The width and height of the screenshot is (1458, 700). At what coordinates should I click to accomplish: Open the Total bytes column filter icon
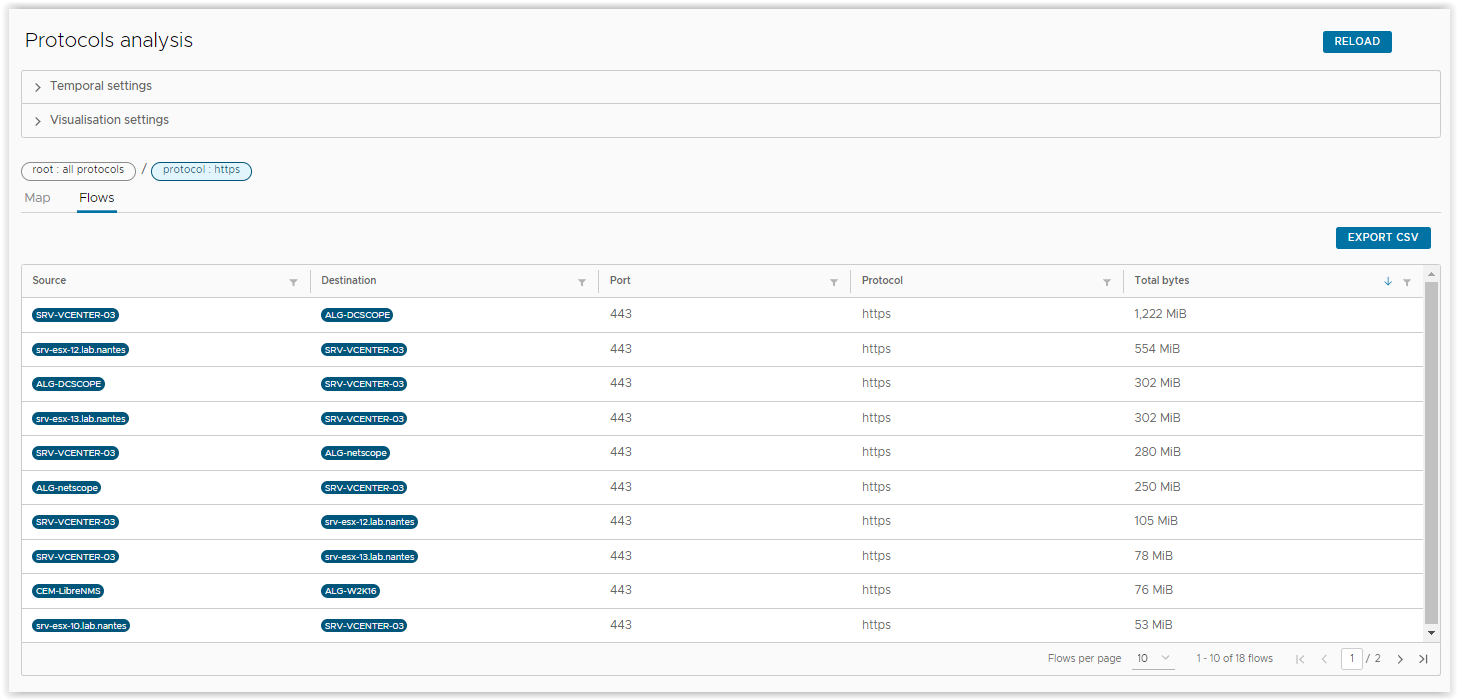[1407, 283]
